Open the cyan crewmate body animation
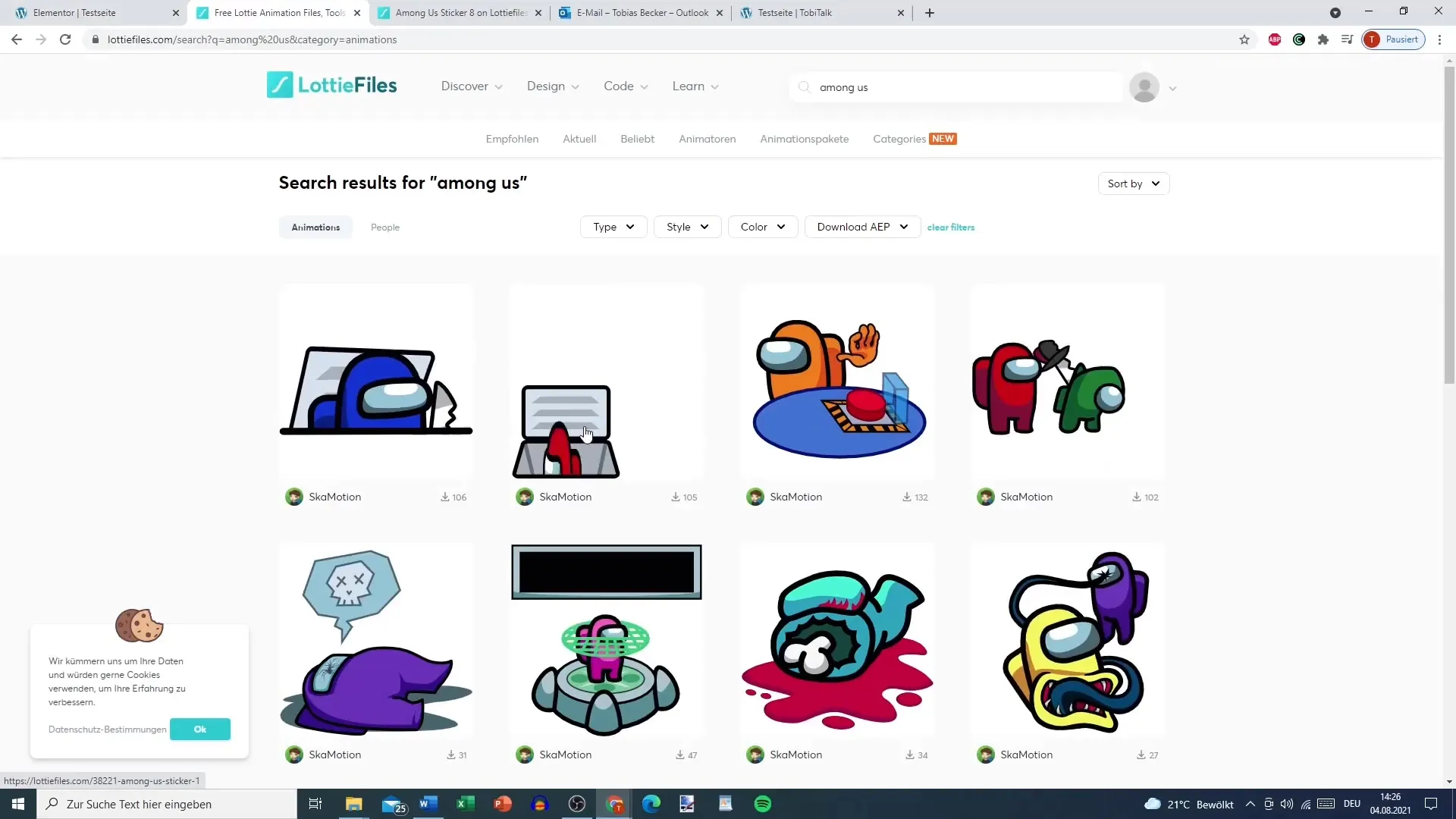 tap(837, 640)
